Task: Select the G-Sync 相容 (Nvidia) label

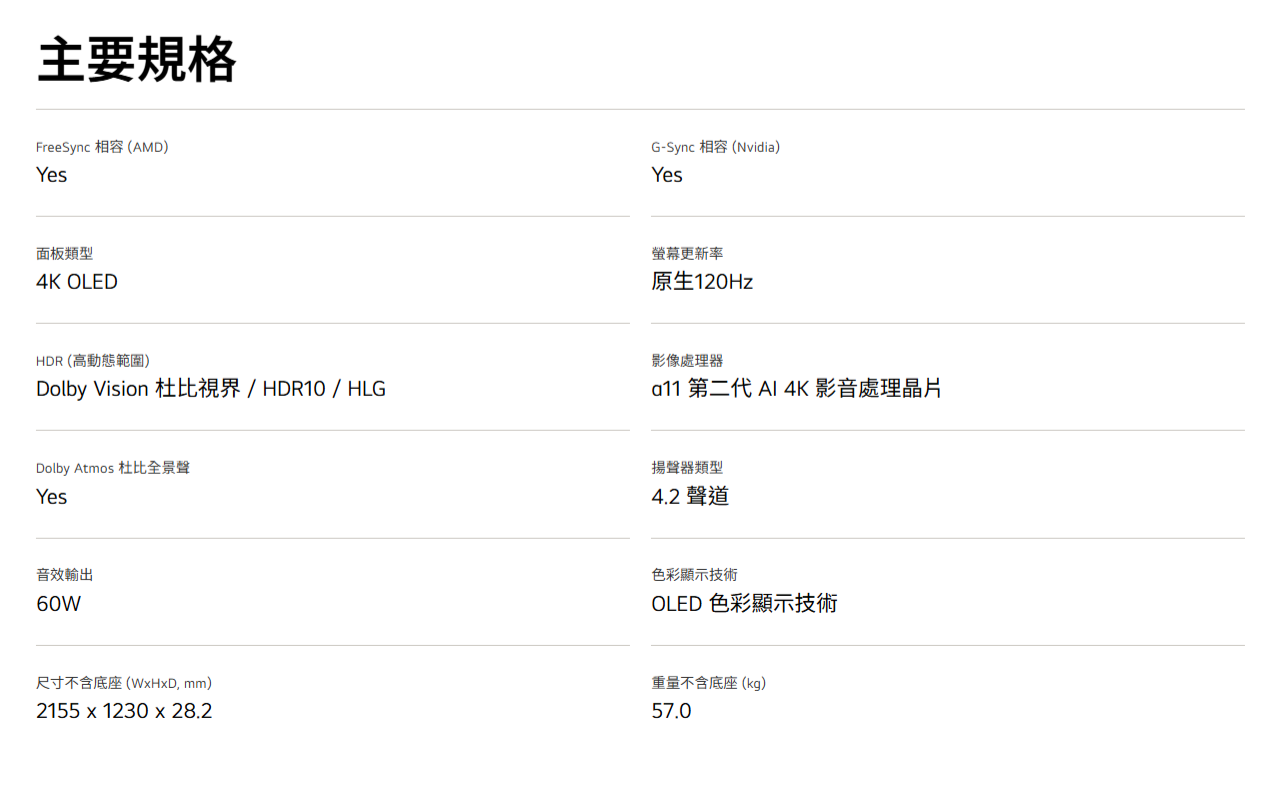Action: click(715, 147)
